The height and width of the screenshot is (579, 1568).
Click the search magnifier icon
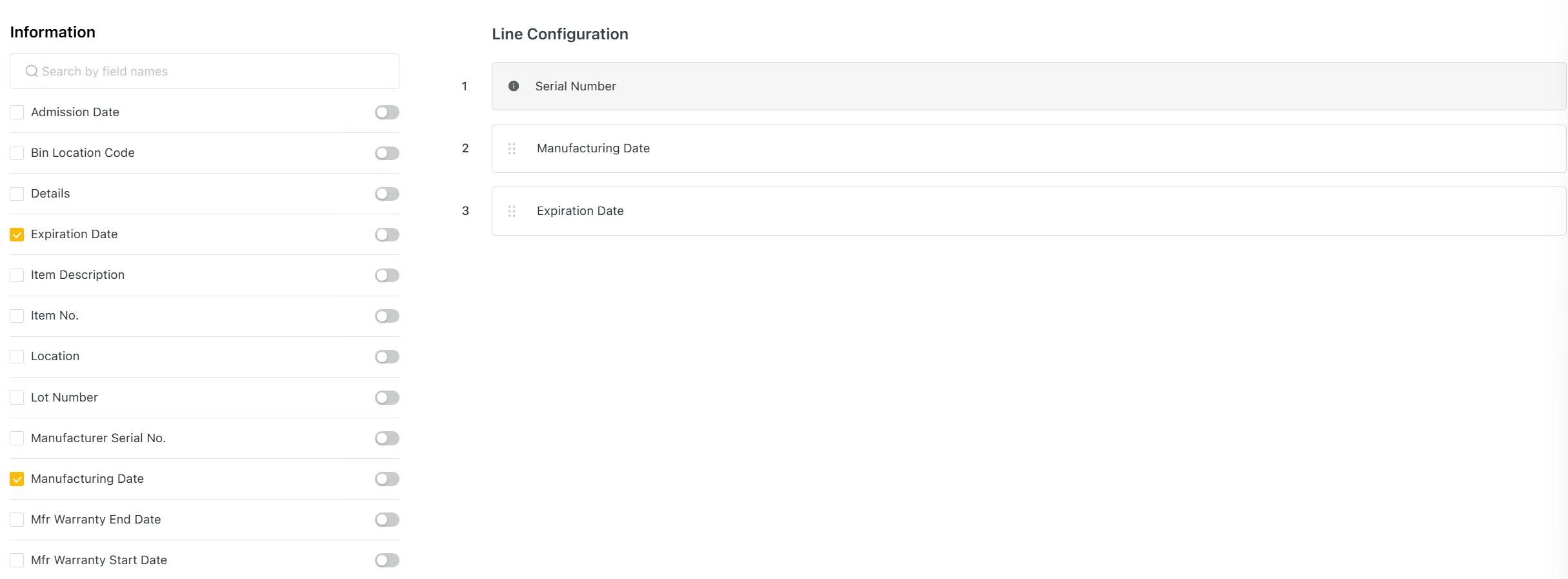click(31, 71)
